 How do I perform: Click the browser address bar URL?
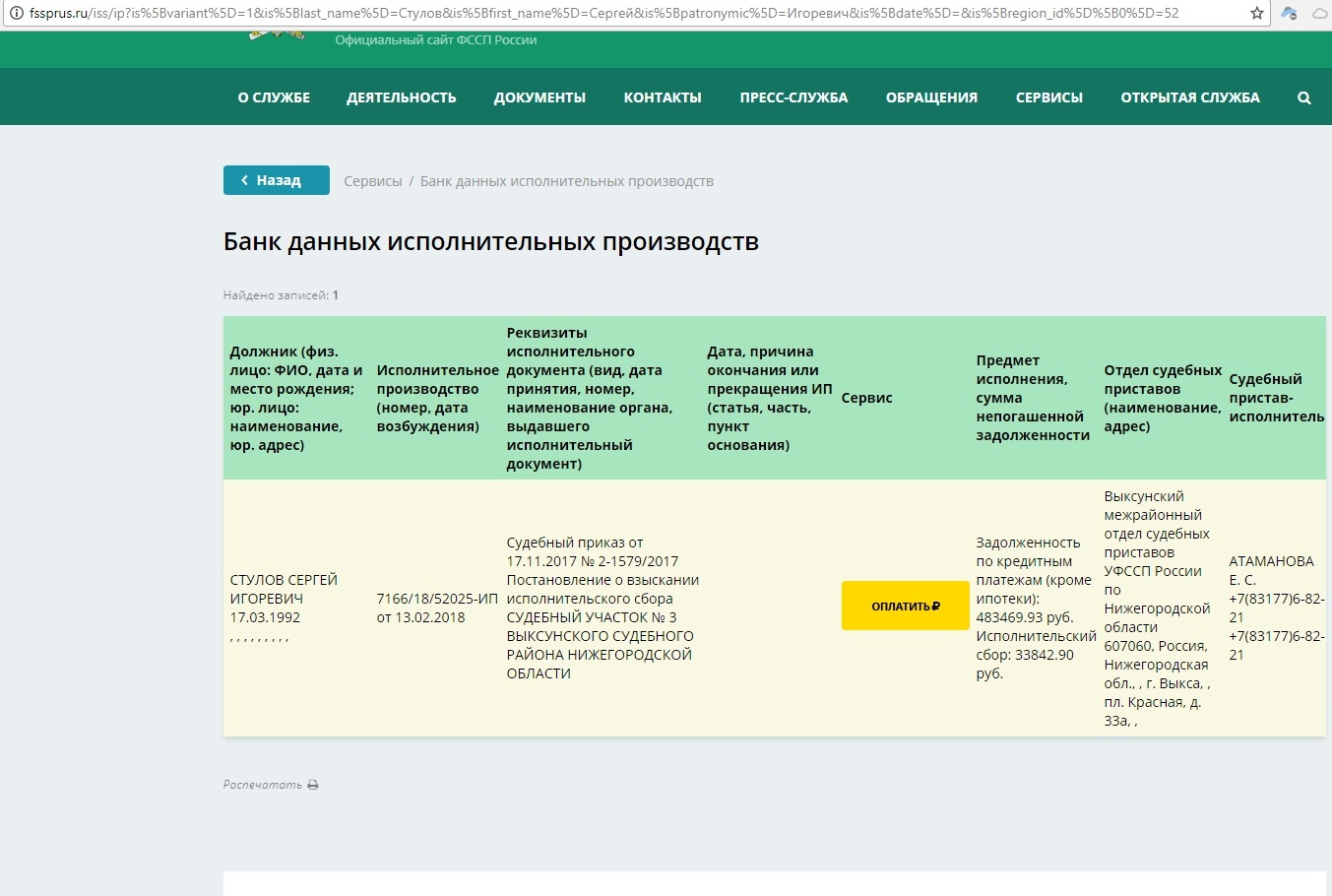coord(603,14)
